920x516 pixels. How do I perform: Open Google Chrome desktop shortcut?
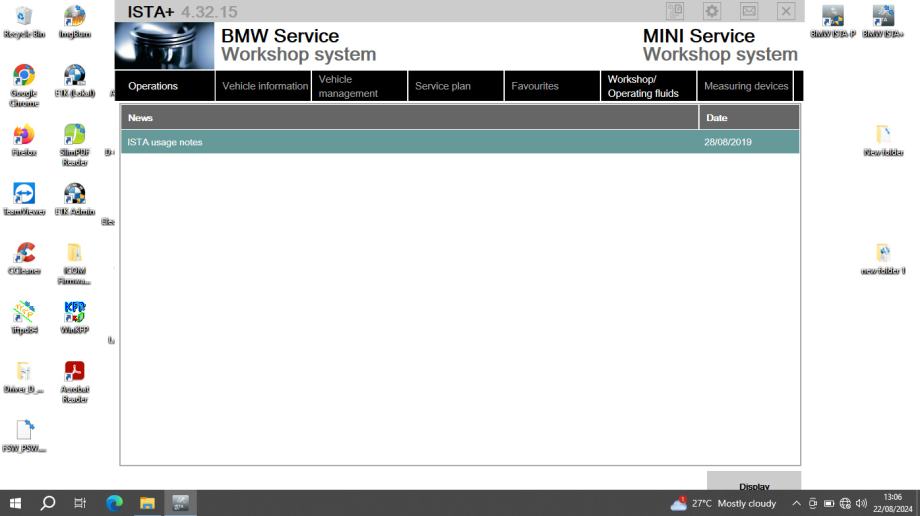pyautogui.click(x=24, y=86)
